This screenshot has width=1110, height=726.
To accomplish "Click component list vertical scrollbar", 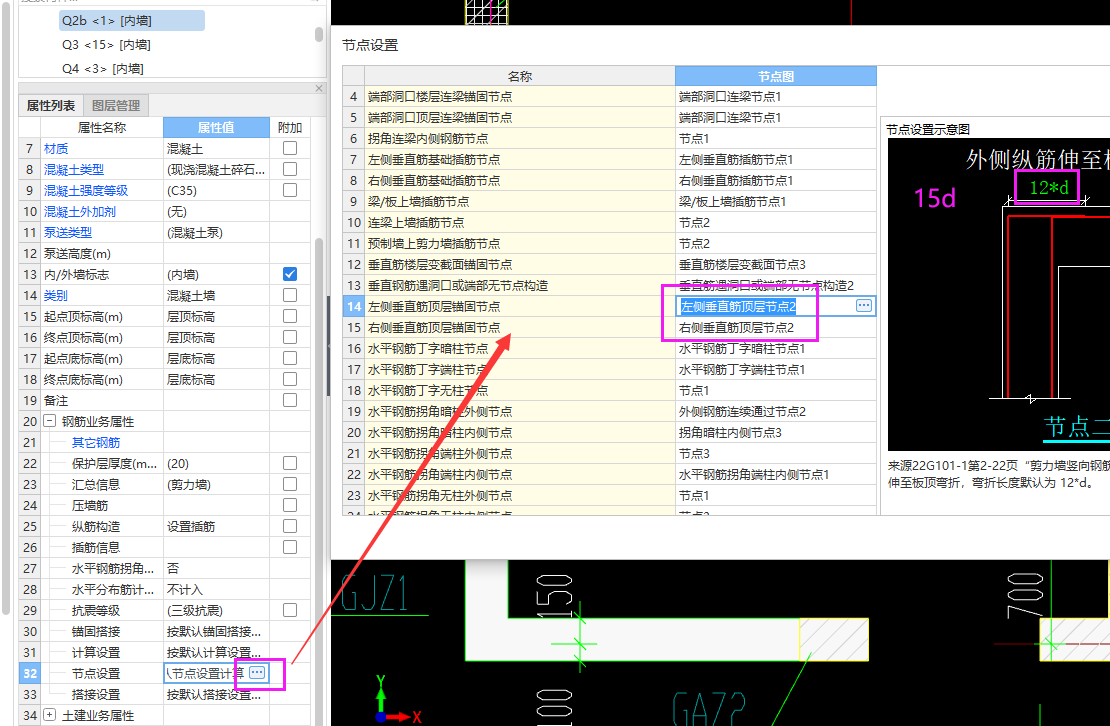I will point(319,35).
